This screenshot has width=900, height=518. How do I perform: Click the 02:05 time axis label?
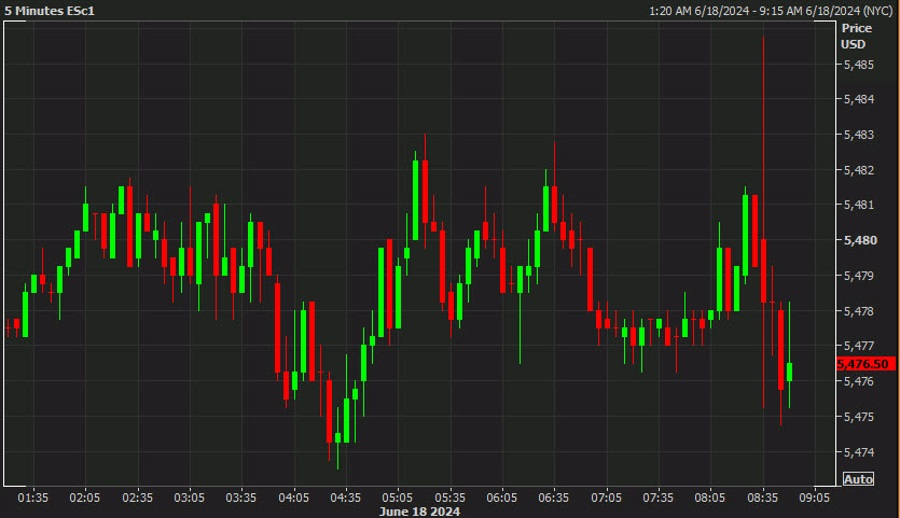click(x=85, y=497)
